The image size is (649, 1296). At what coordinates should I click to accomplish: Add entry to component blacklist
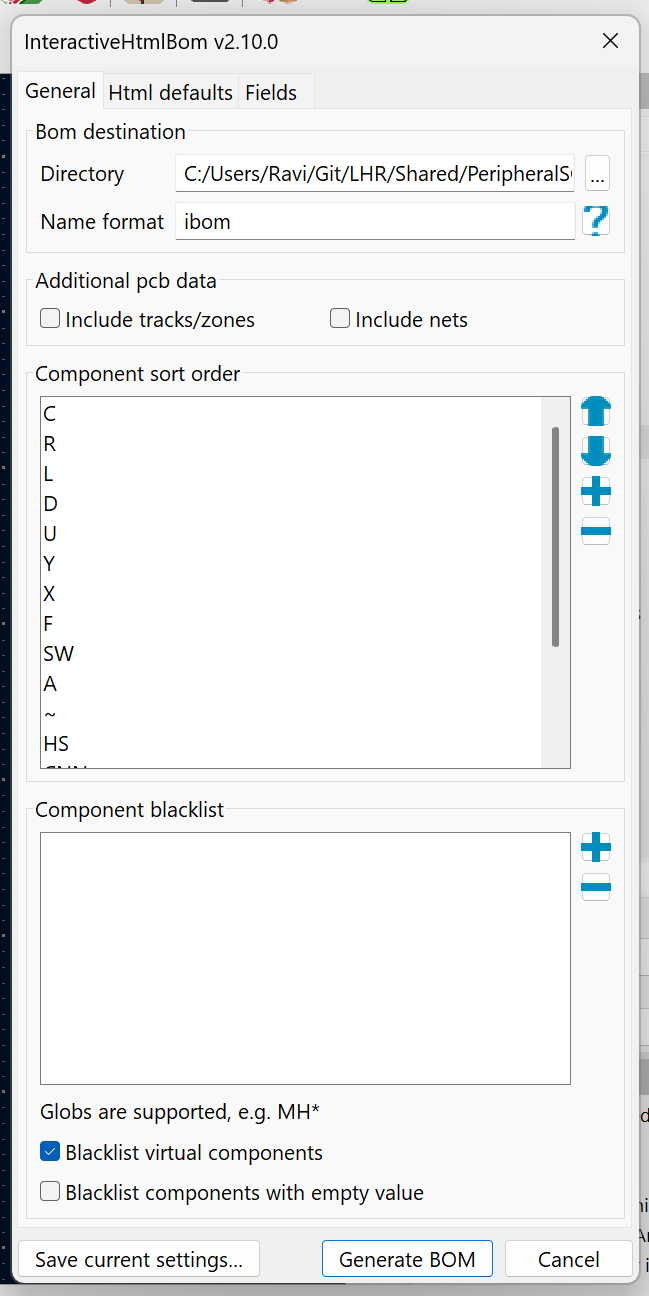[596, 847]
